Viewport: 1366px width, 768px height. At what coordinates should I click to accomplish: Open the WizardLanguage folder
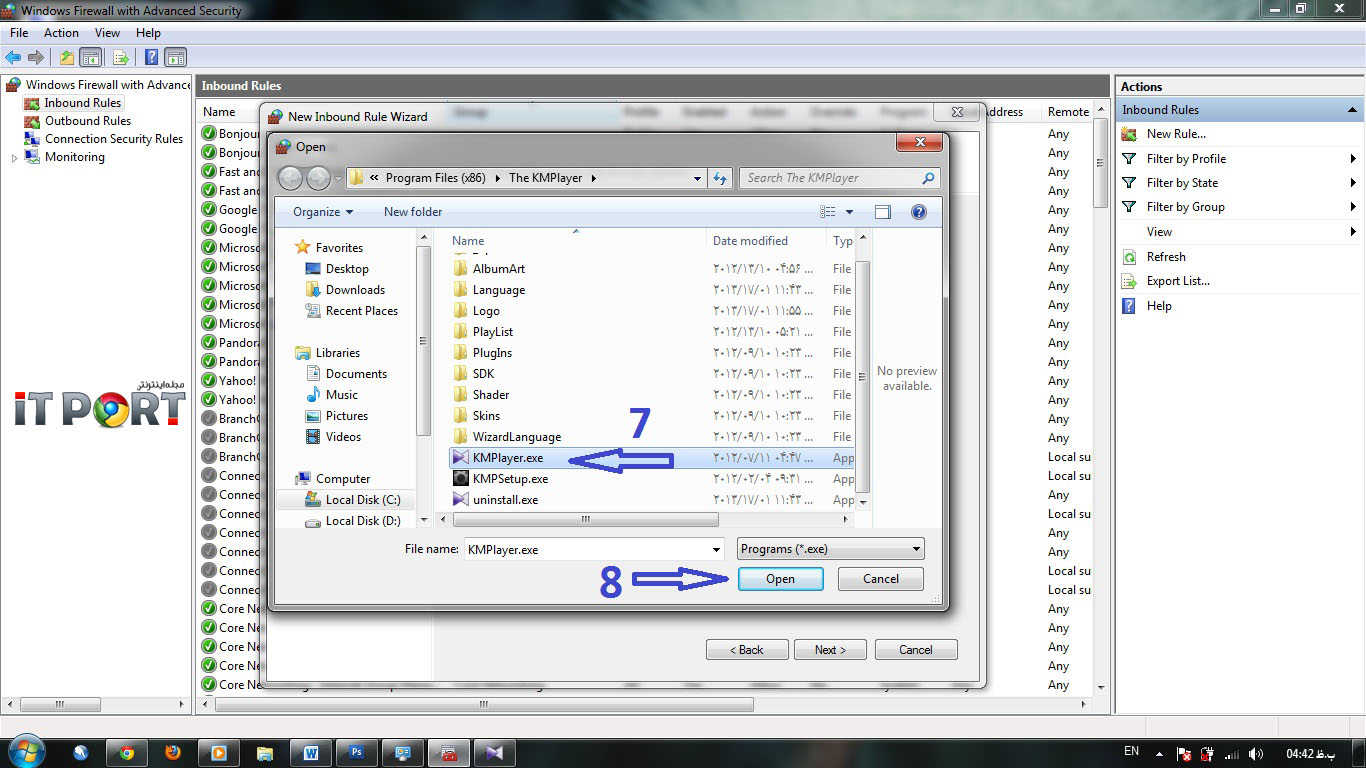(x=517, y=437)
